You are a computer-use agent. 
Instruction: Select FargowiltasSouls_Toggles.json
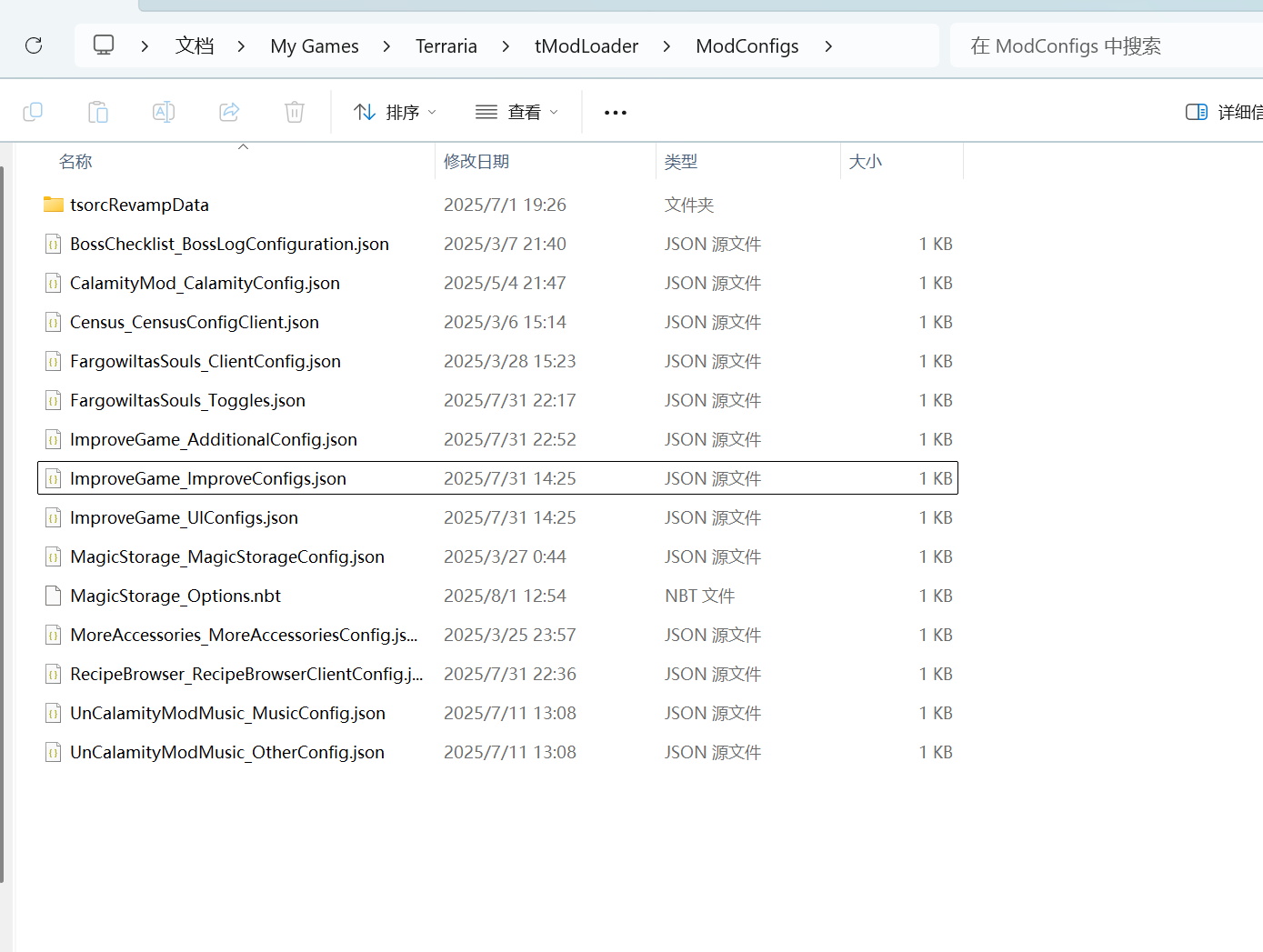click(x=187, y=400)
